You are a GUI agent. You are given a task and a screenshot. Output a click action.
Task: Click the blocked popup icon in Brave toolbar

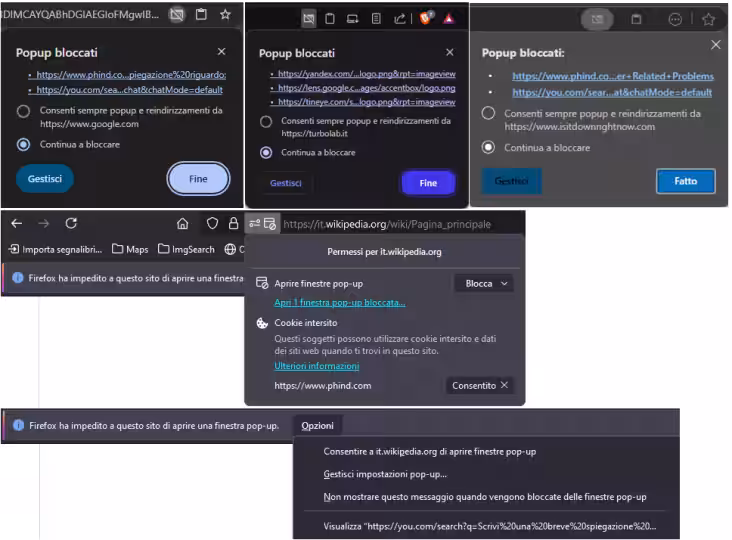[309, 19]
